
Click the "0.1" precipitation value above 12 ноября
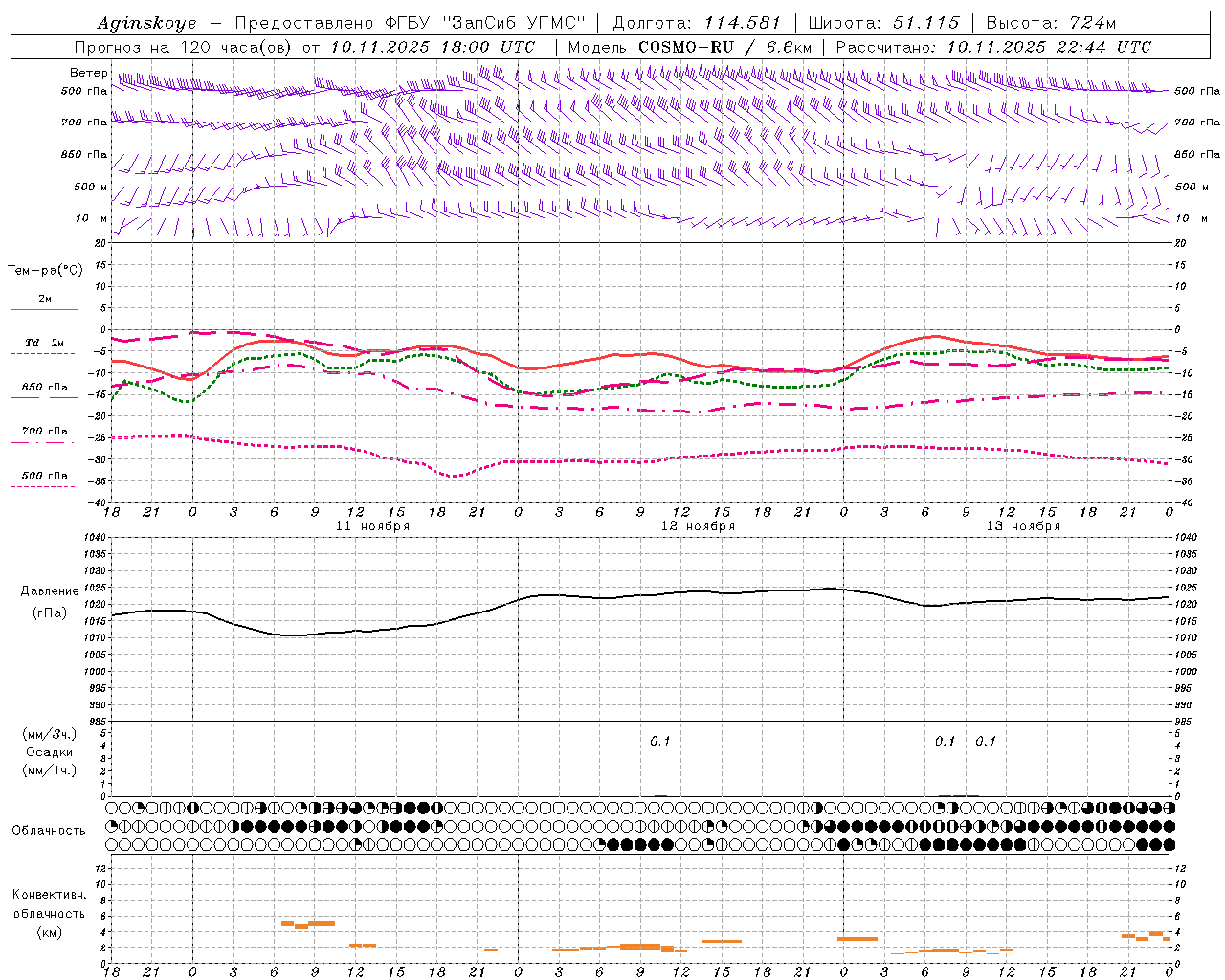point(660,741)
